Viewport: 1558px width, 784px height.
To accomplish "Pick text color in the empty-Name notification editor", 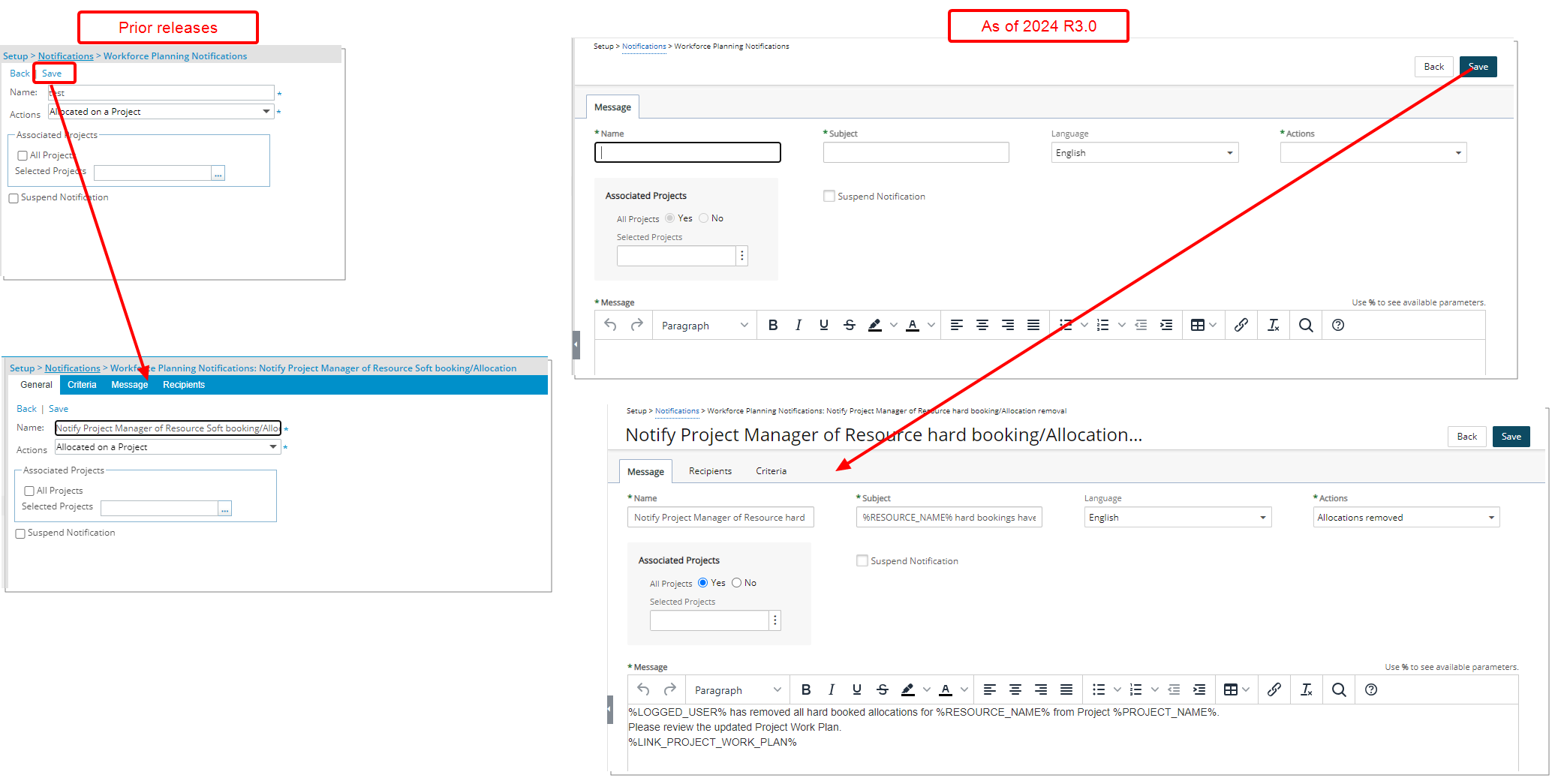I will point(913,325).
